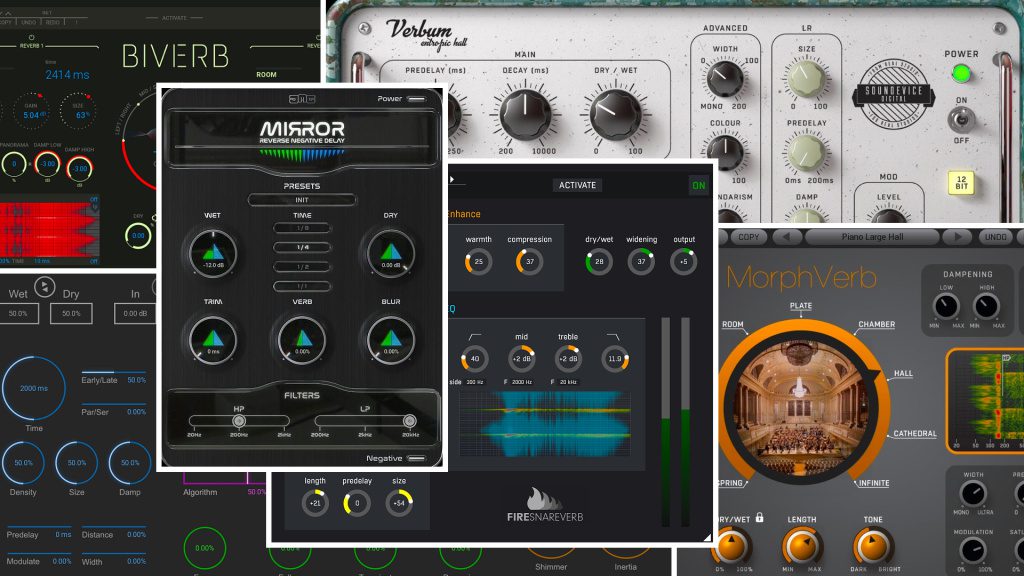Screen dimensions: 1024x576
Task: Click the Gain dial in Biverb
Action: click(31, 112)
